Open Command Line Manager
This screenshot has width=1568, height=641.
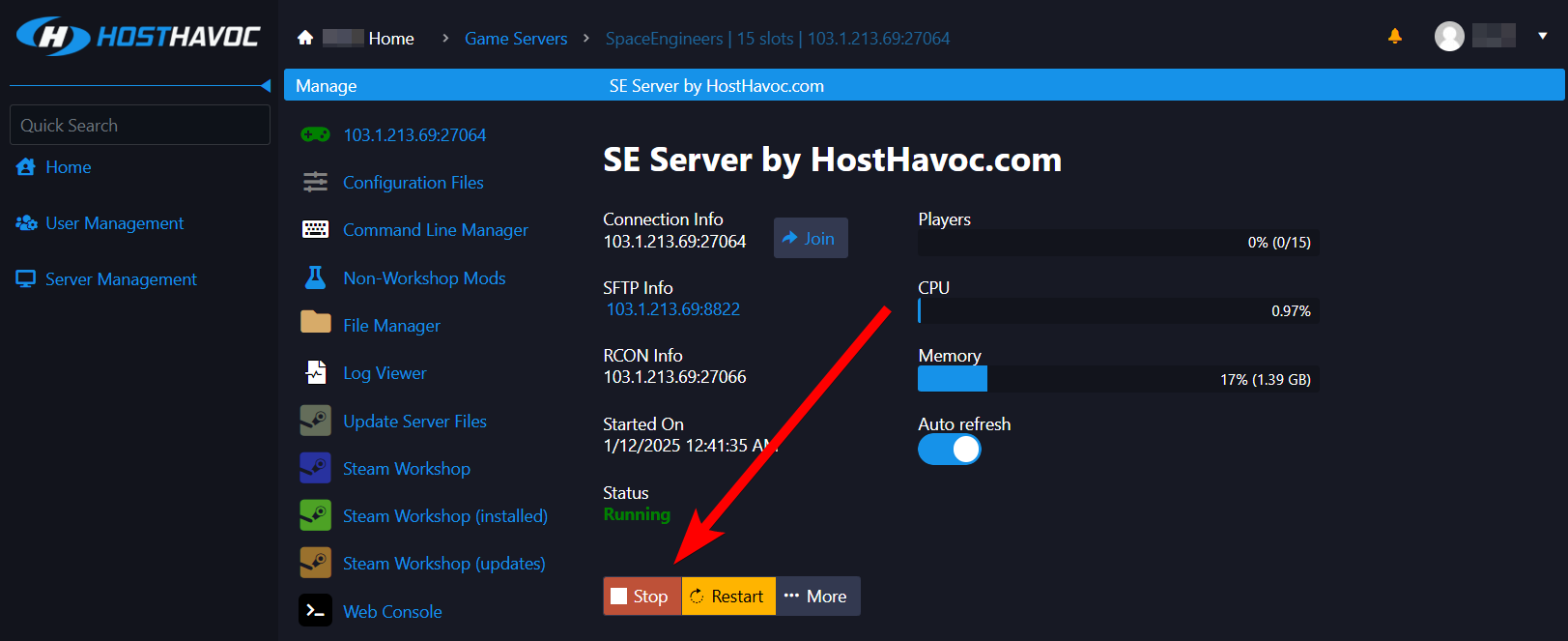tap(436, 230)
